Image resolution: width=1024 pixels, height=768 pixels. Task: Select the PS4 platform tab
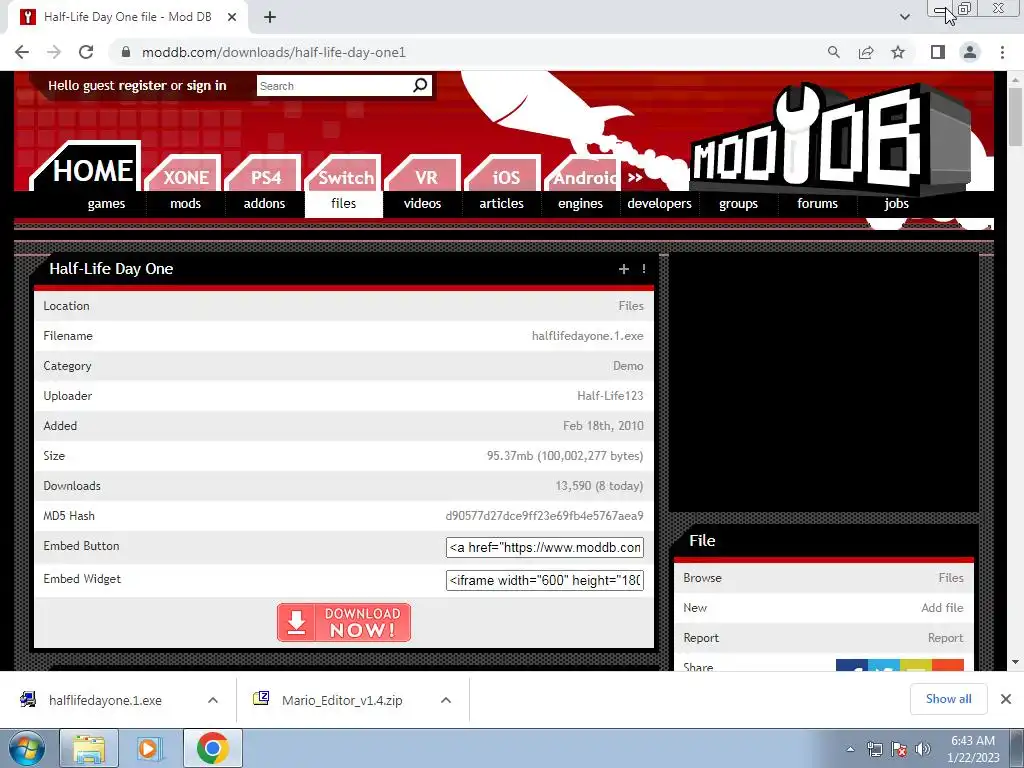tap(264, 175)
